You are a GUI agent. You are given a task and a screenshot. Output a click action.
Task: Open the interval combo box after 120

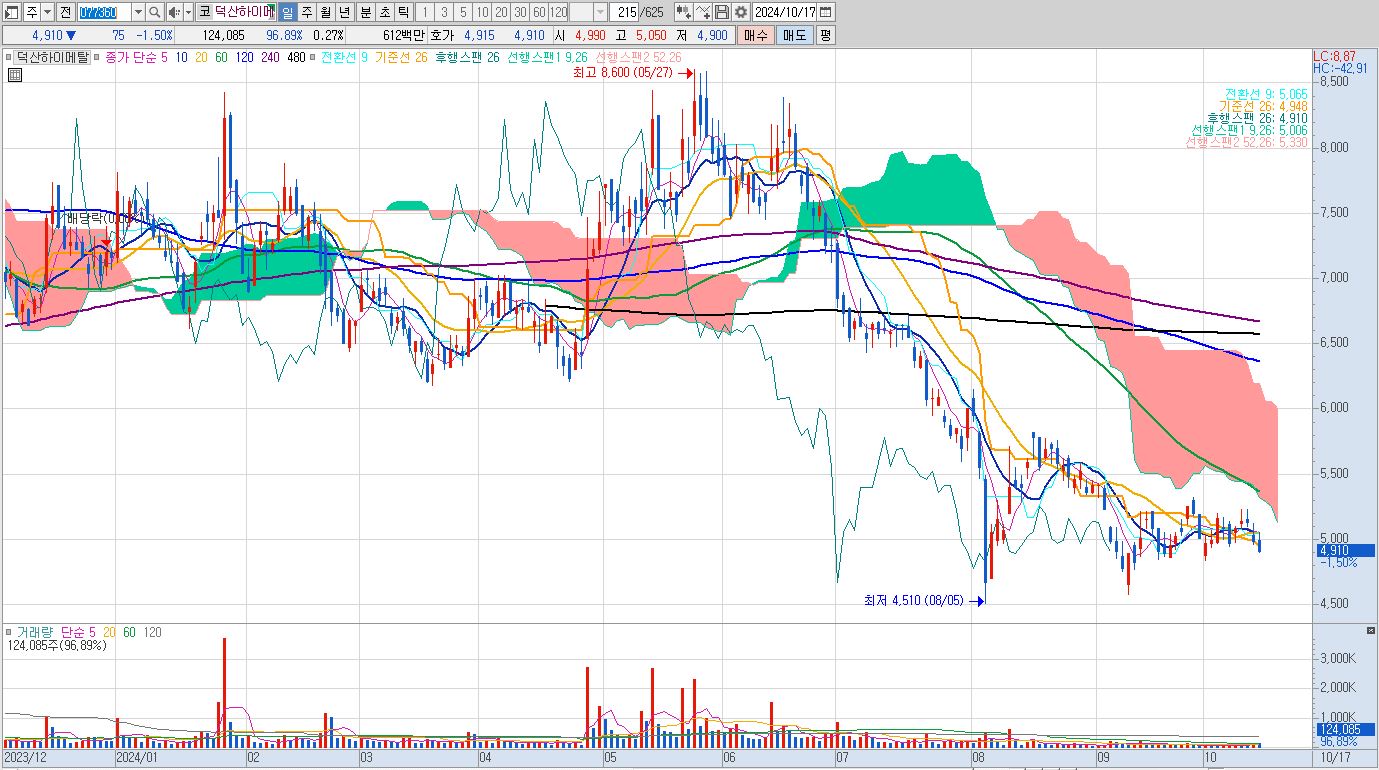600,12
